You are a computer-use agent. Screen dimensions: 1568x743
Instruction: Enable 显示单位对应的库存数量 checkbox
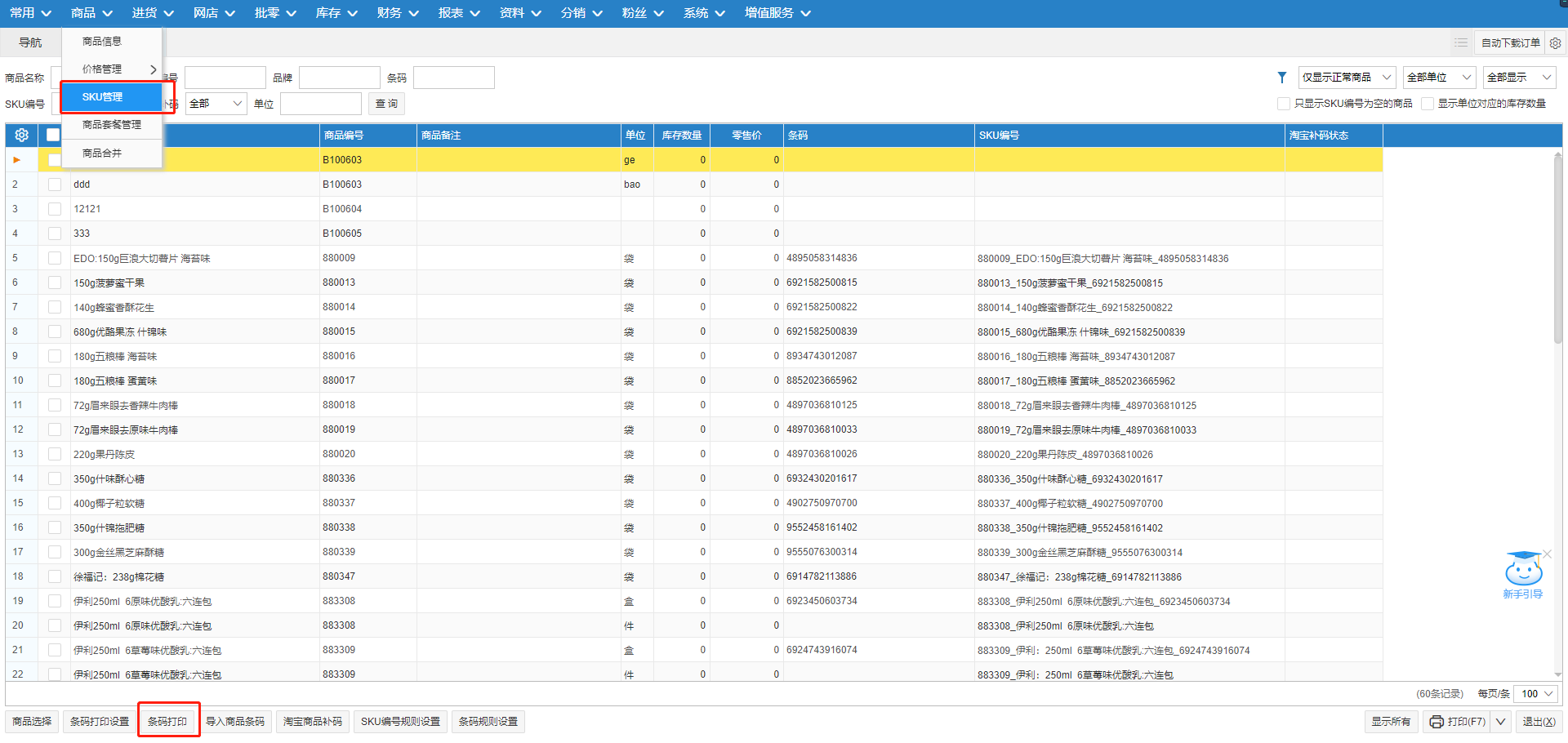1428,104
